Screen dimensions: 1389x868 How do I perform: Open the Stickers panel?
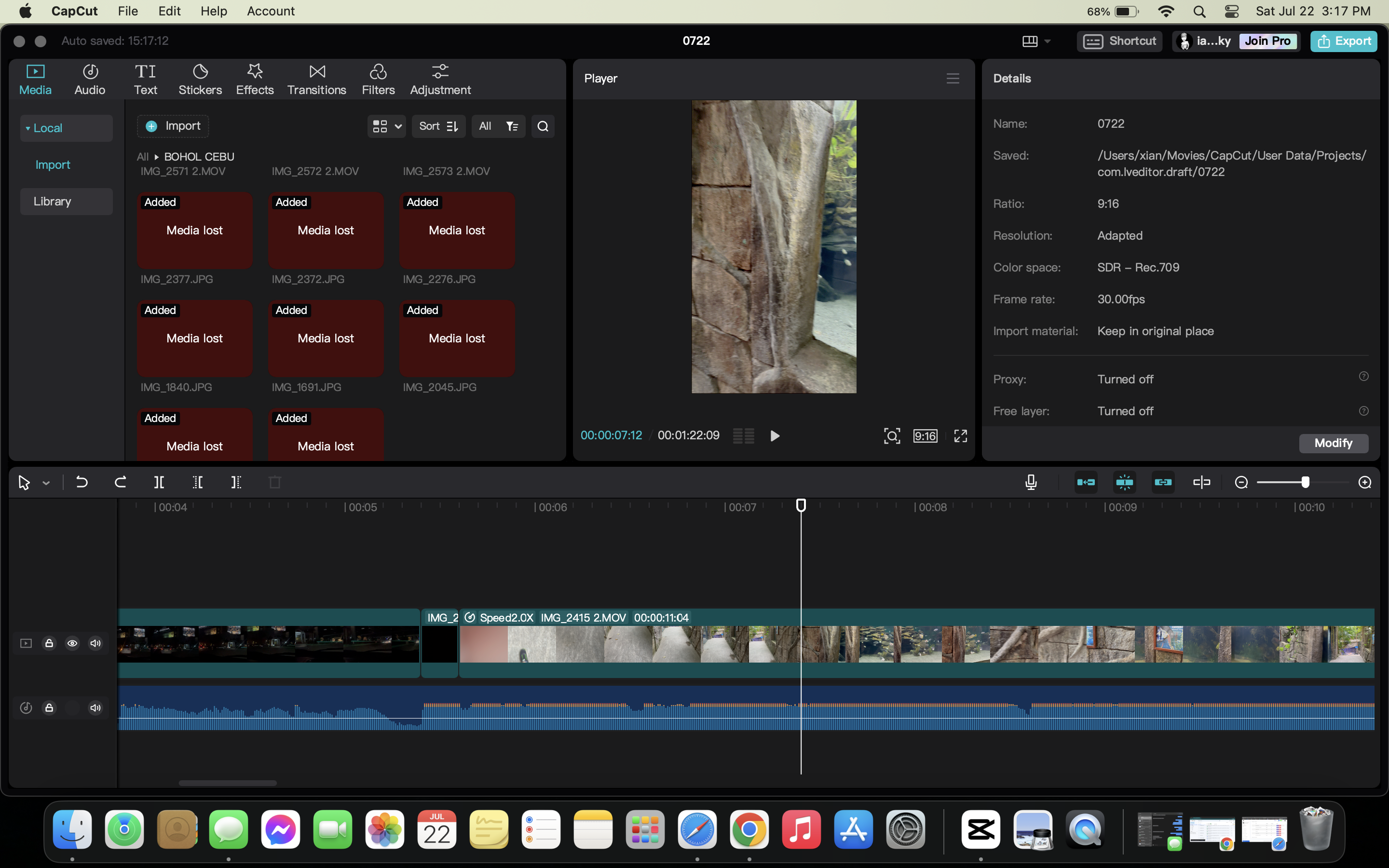(200, 79)
